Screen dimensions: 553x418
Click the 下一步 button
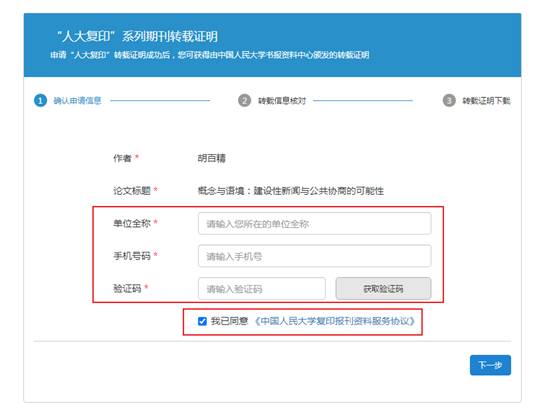490,365
